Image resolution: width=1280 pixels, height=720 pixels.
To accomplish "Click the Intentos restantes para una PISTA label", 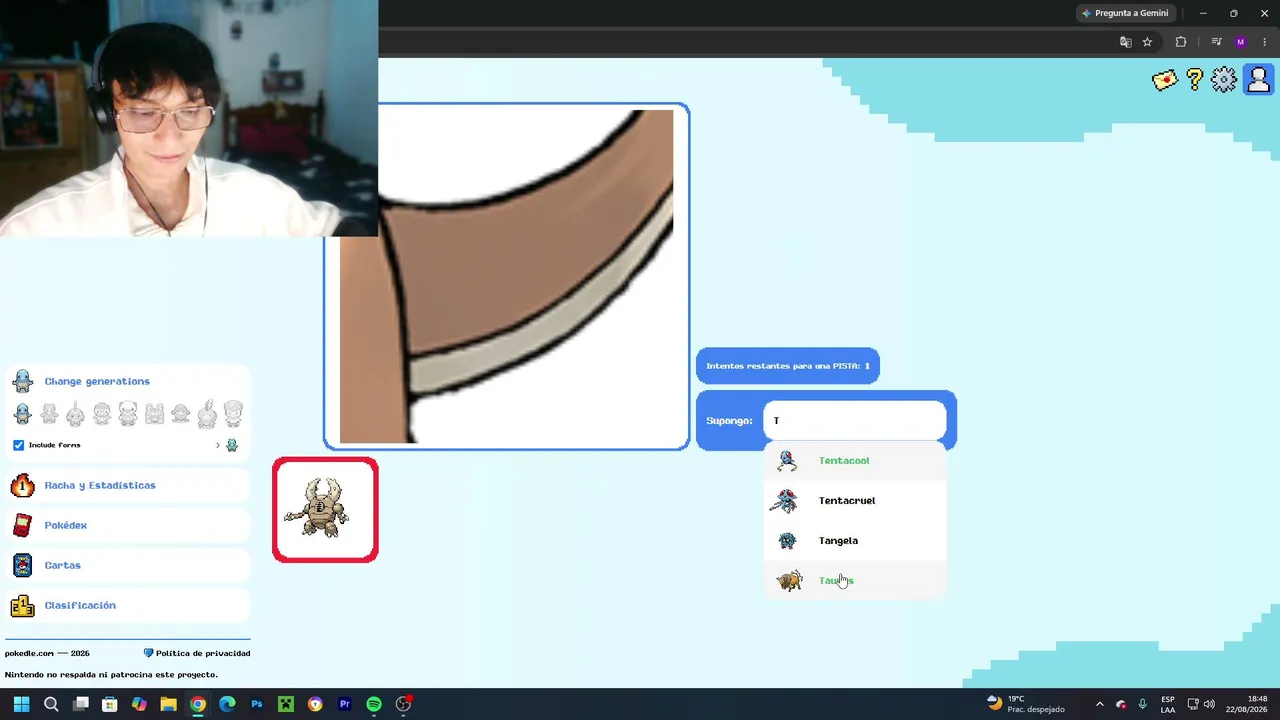I will point(787,366).
